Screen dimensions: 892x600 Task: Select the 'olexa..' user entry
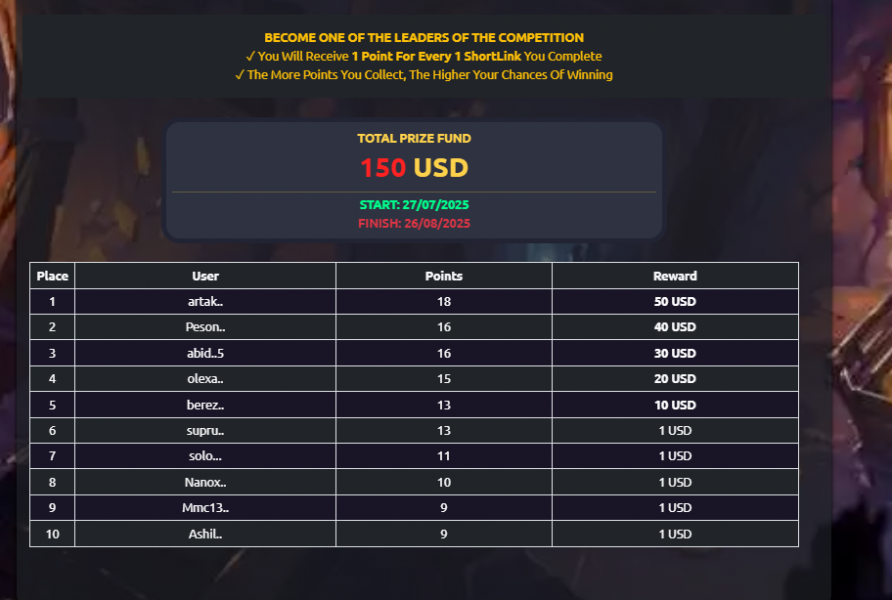205,379
